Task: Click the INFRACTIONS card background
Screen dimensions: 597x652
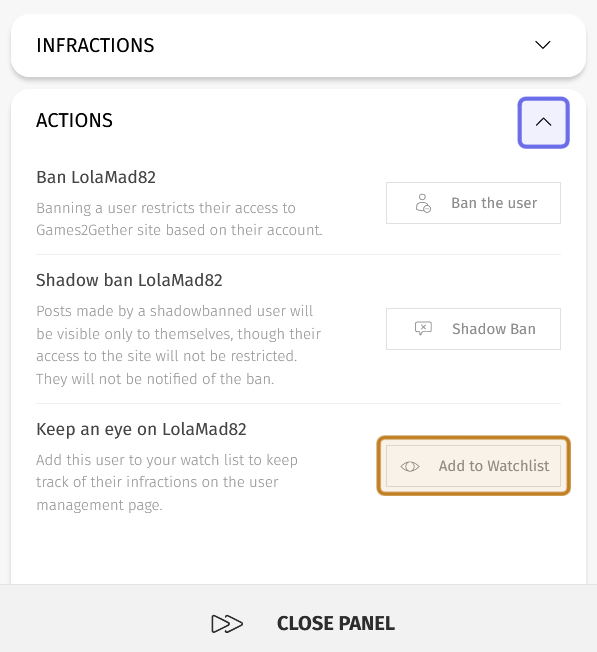Action: 298,45
